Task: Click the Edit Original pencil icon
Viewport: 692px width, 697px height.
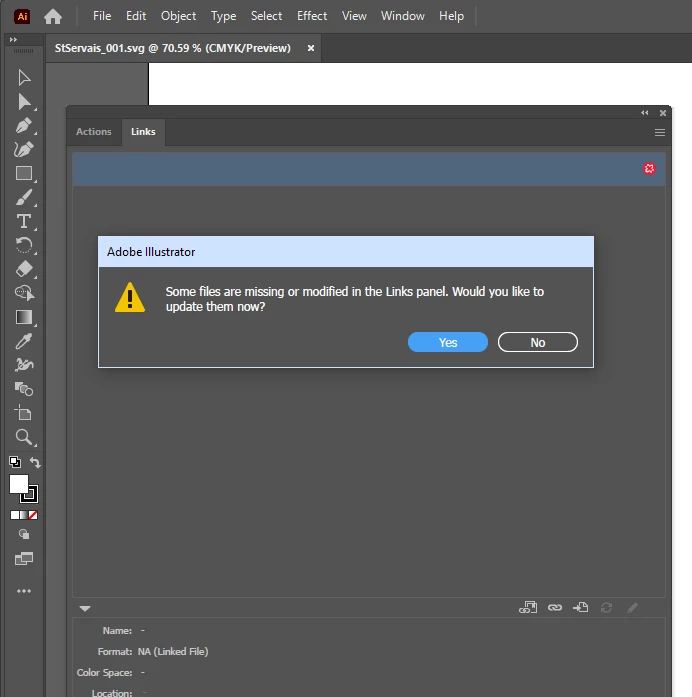Action: pos(632,608)
